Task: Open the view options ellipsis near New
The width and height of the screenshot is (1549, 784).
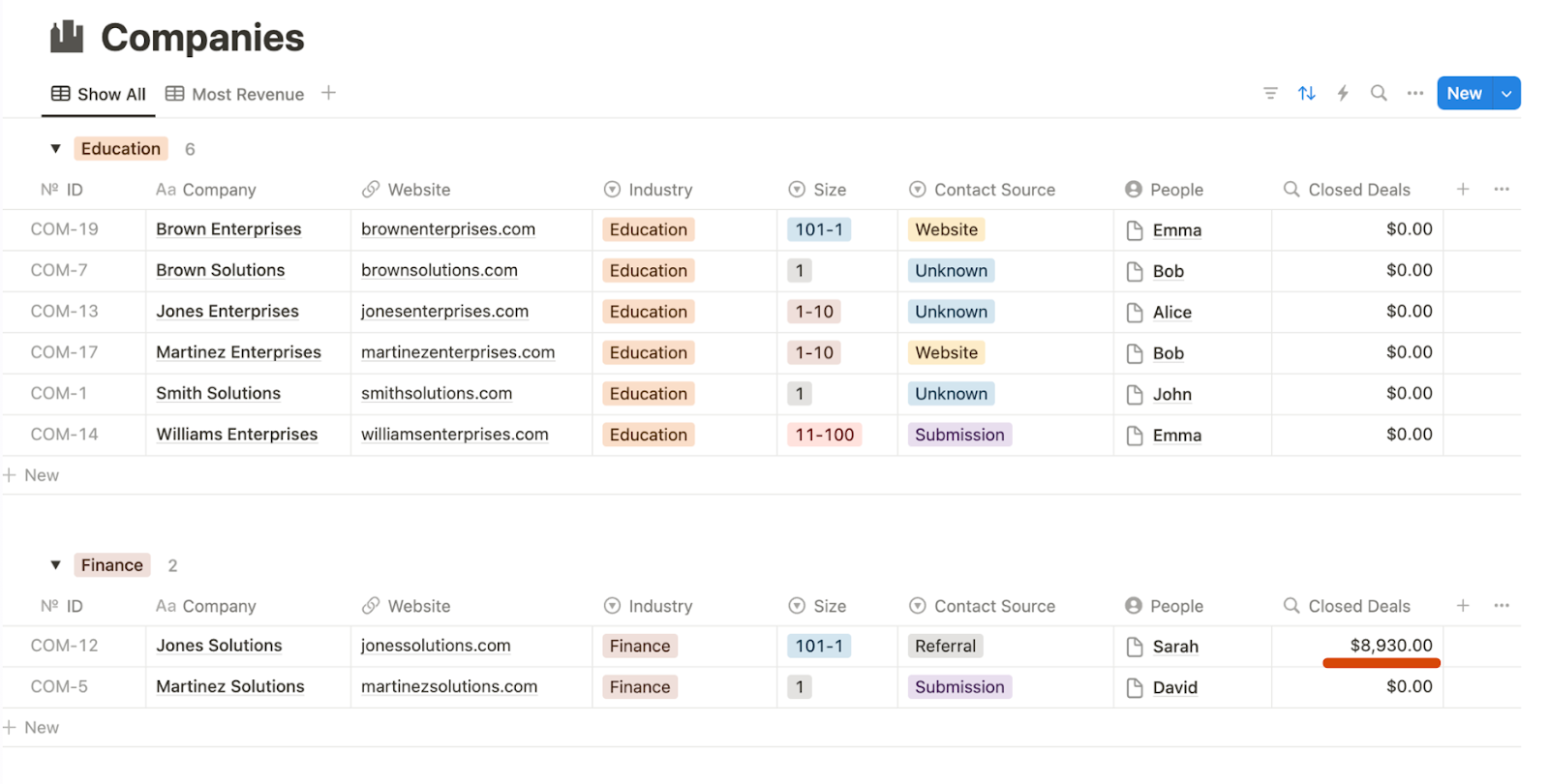Action: 1415,94
